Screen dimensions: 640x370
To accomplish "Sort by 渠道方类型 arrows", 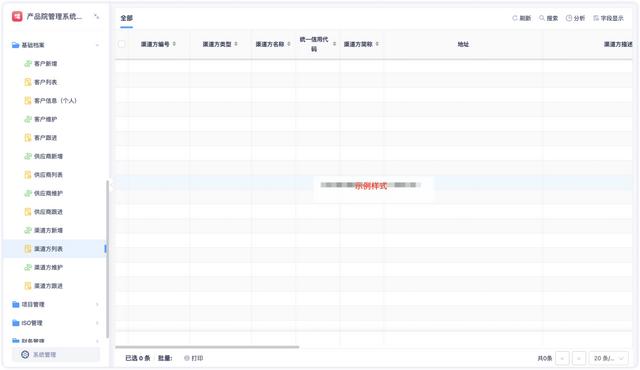I will pos(236,44).
